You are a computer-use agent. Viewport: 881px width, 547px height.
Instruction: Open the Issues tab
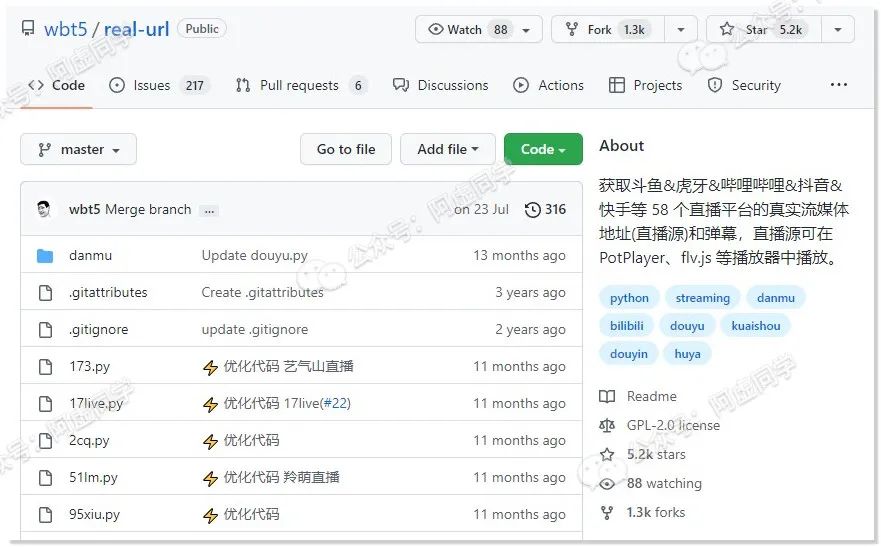pyautogui.click(x=159, y=85)
